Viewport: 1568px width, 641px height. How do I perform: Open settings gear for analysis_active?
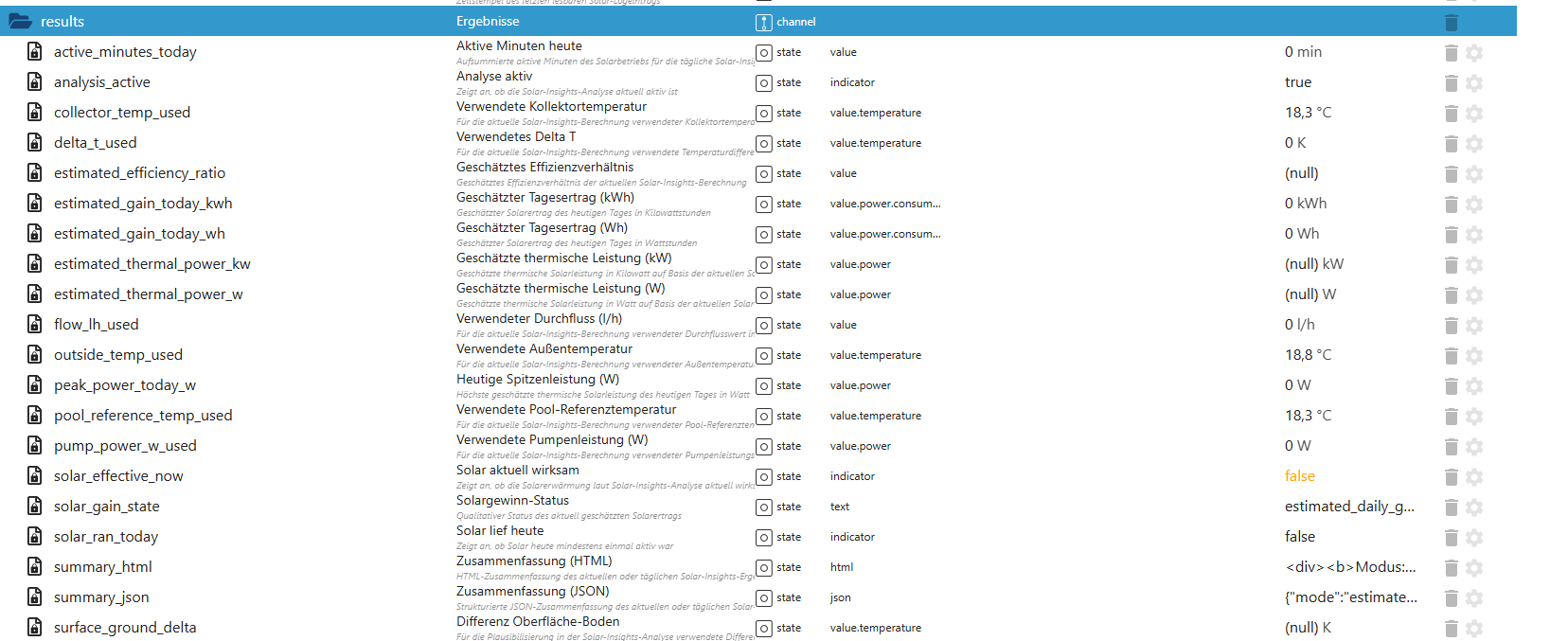(1474, 83)
